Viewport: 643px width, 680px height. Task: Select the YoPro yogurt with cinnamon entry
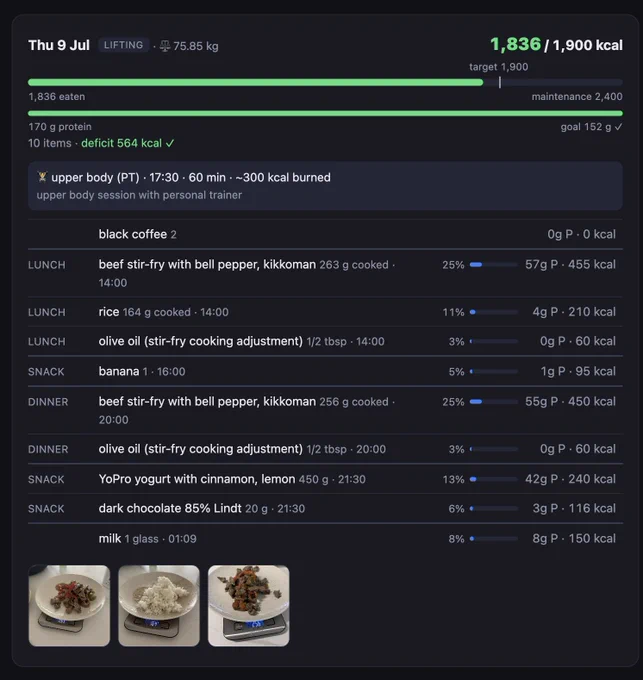[325, 479]
